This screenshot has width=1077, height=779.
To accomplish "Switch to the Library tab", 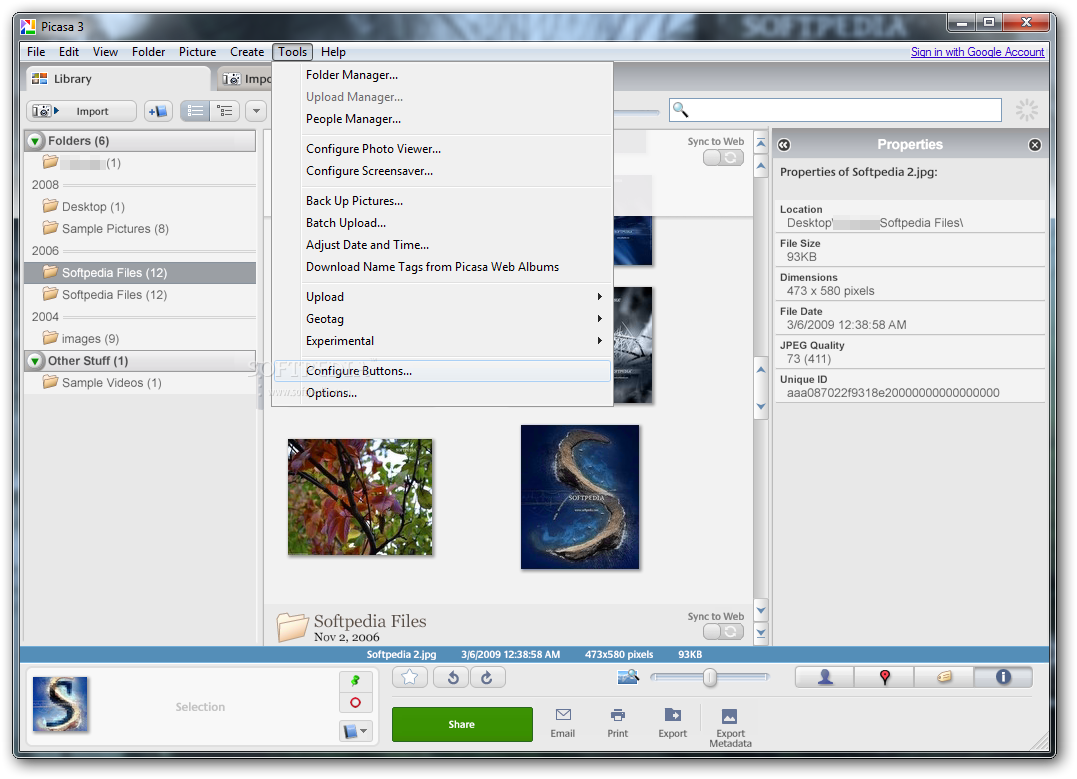I will 118,79.
